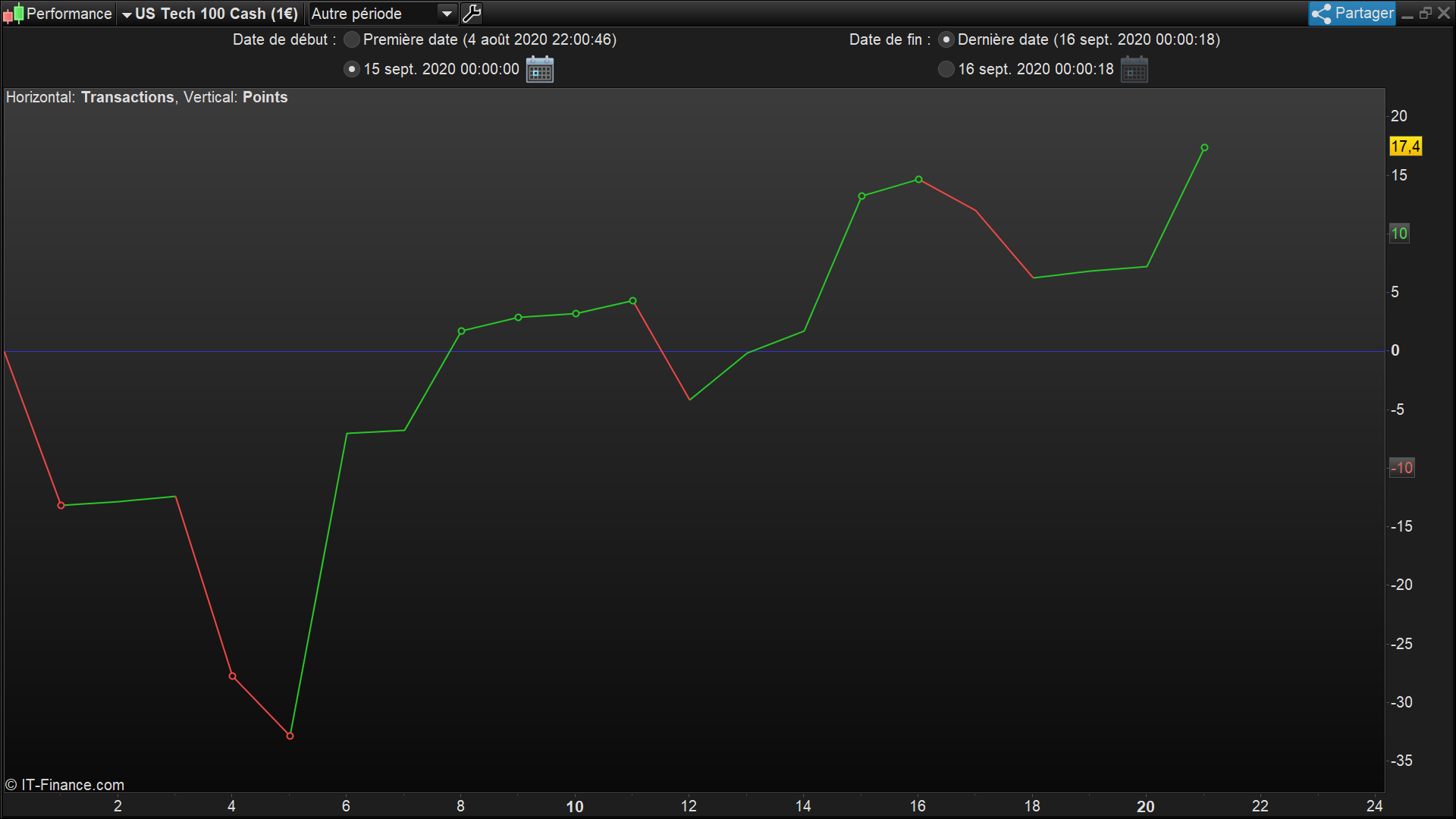Open the wrench settings icon

coord(472,14)
